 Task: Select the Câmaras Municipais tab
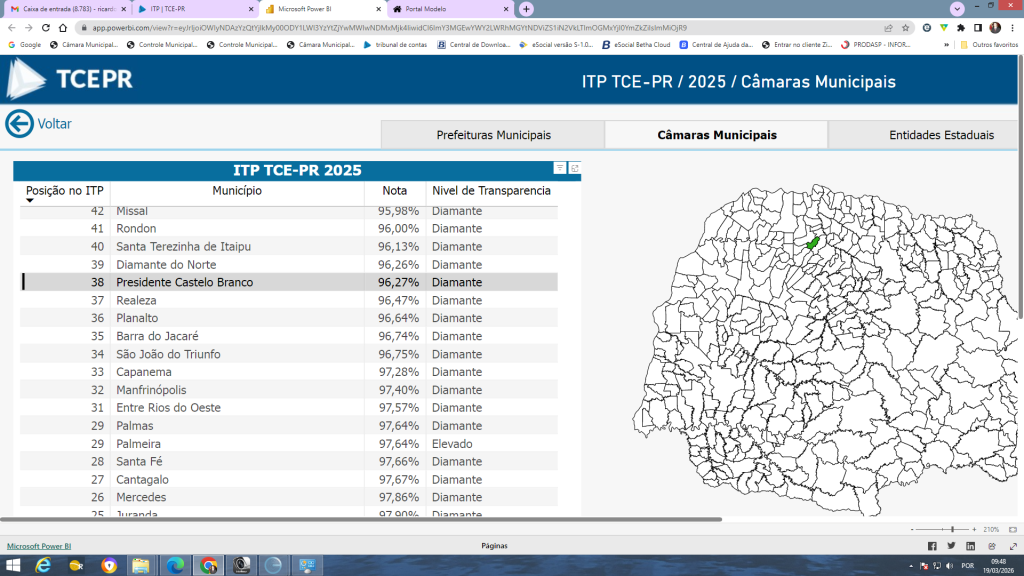tap(716, 135)
